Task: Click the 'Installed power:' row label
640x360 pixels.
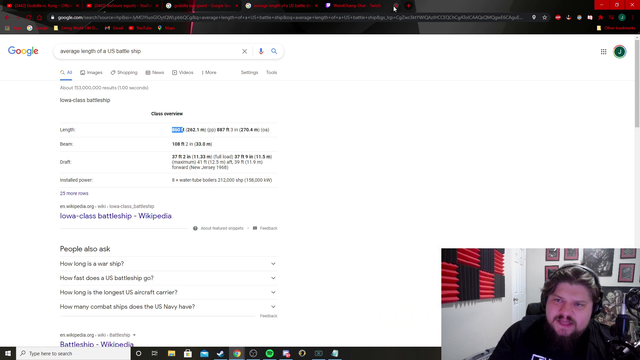Action: point(76,180)
